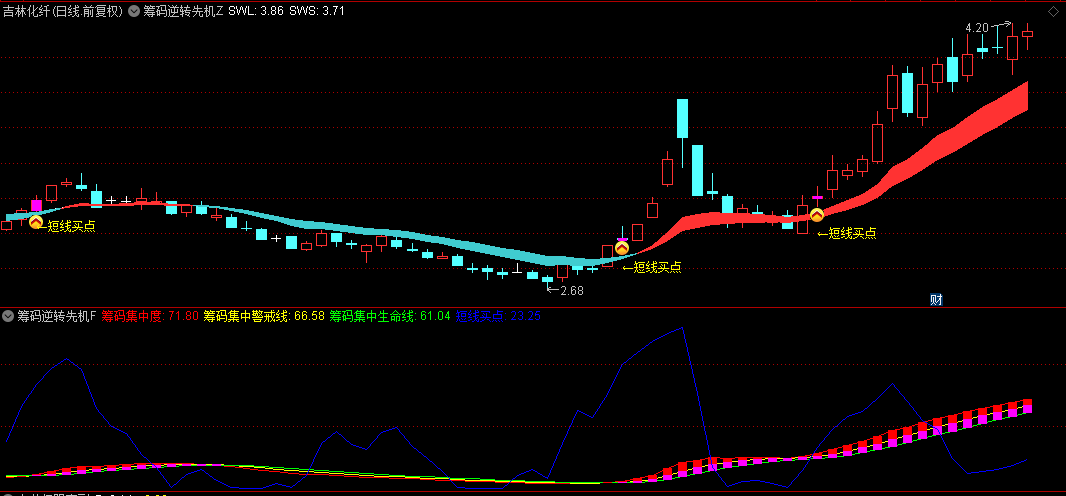Click the SWL: 3.86 value
Image resolution: width=1066 pixels, height=496 pixels.
click(256, 11)
